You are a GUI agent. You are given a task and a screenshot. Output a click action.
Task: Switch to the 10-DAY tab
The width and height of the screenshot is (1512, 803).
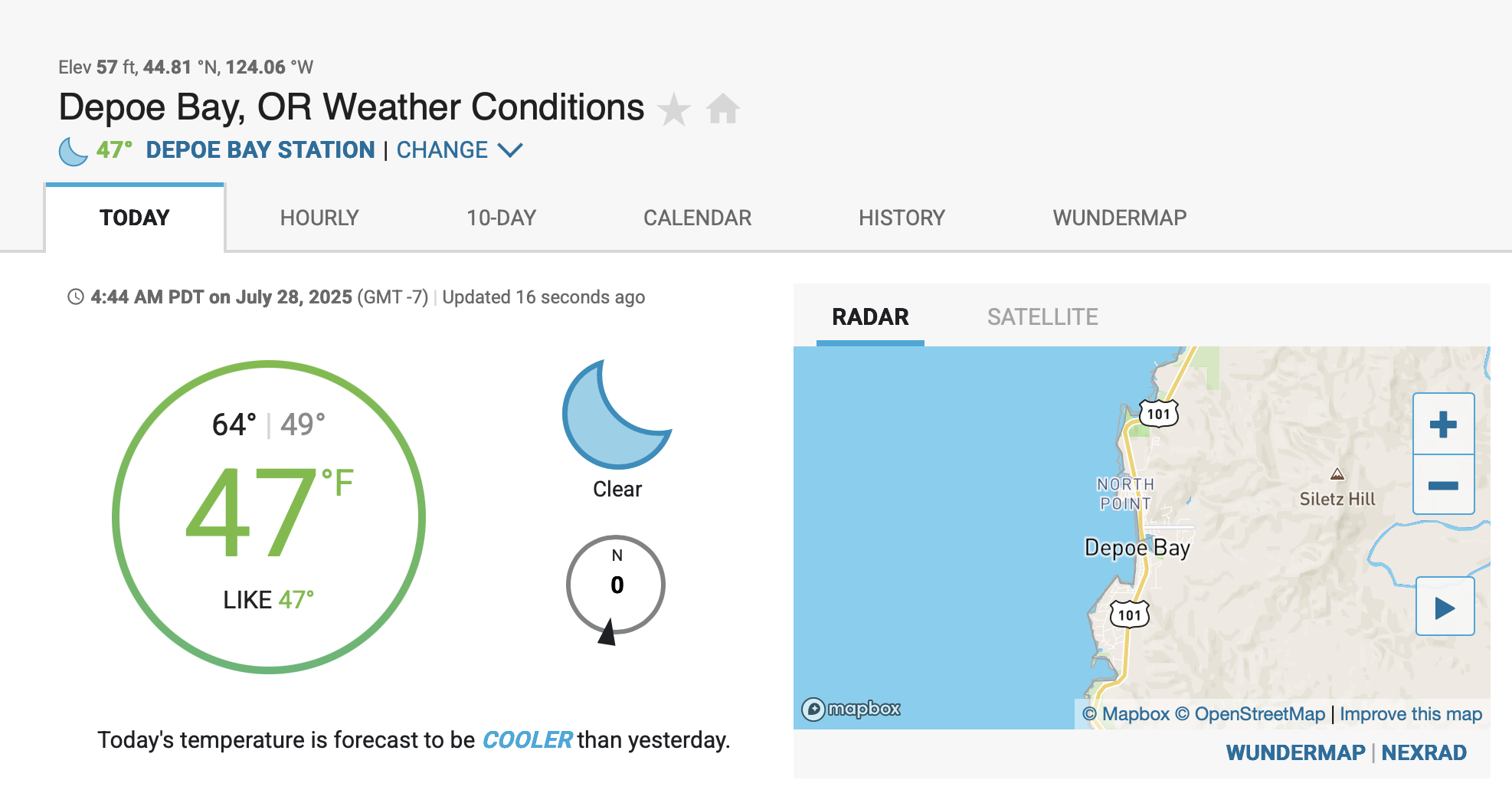tap(502, 218)
